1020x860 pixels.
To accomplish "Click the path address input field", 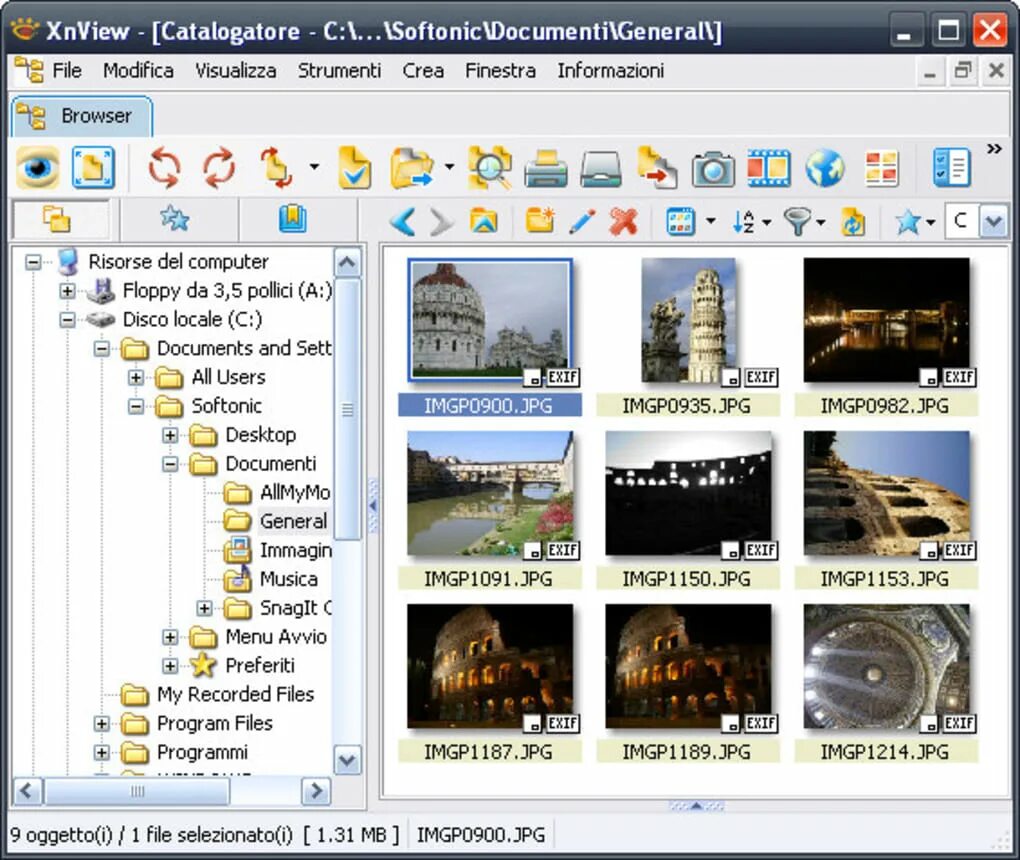I will (962, 222).
